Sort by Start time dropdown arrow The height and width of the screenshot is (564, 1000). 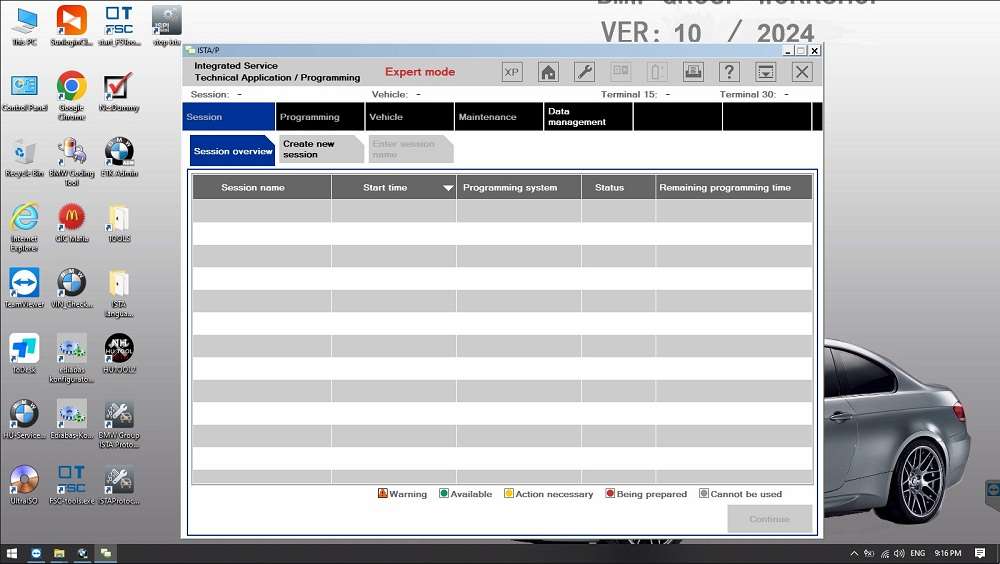click(448, 188)
